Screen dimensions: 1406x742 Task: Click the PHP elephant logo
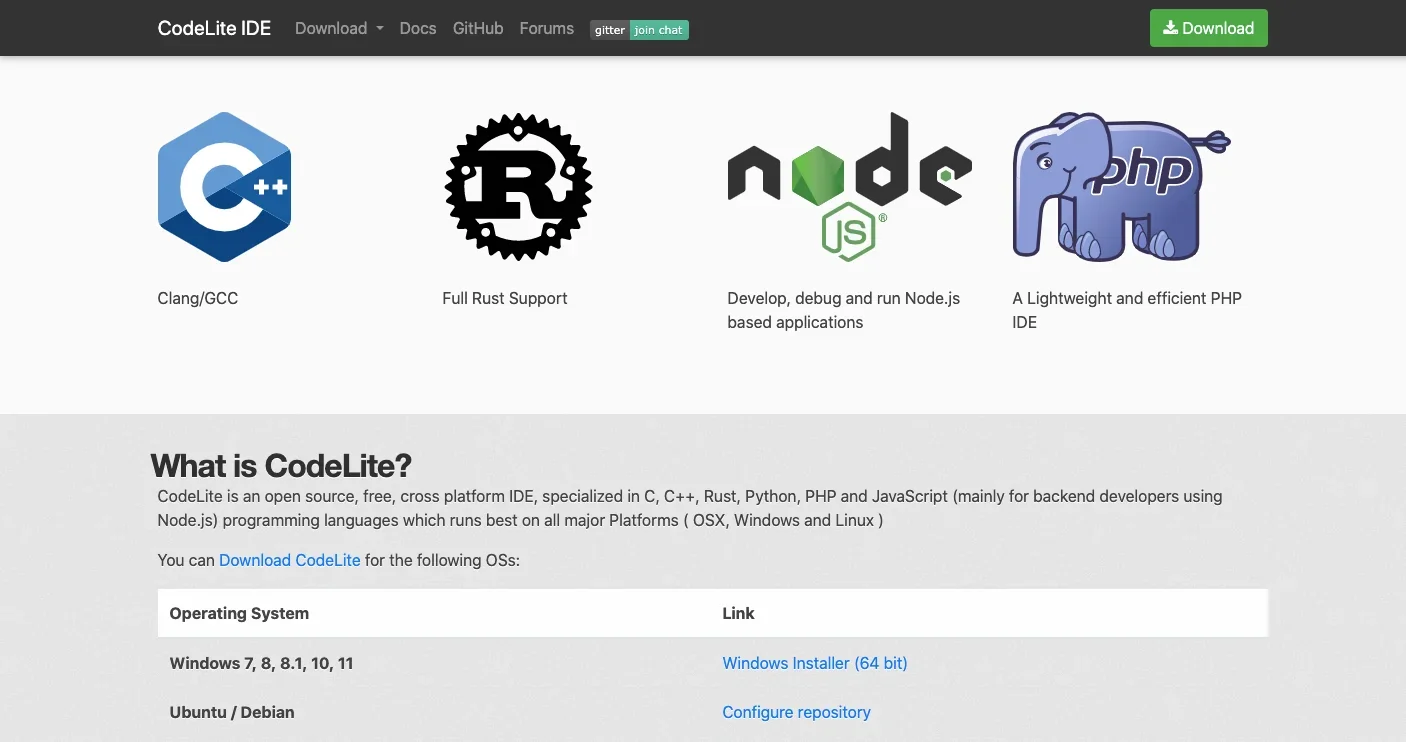click(1121, 187)
